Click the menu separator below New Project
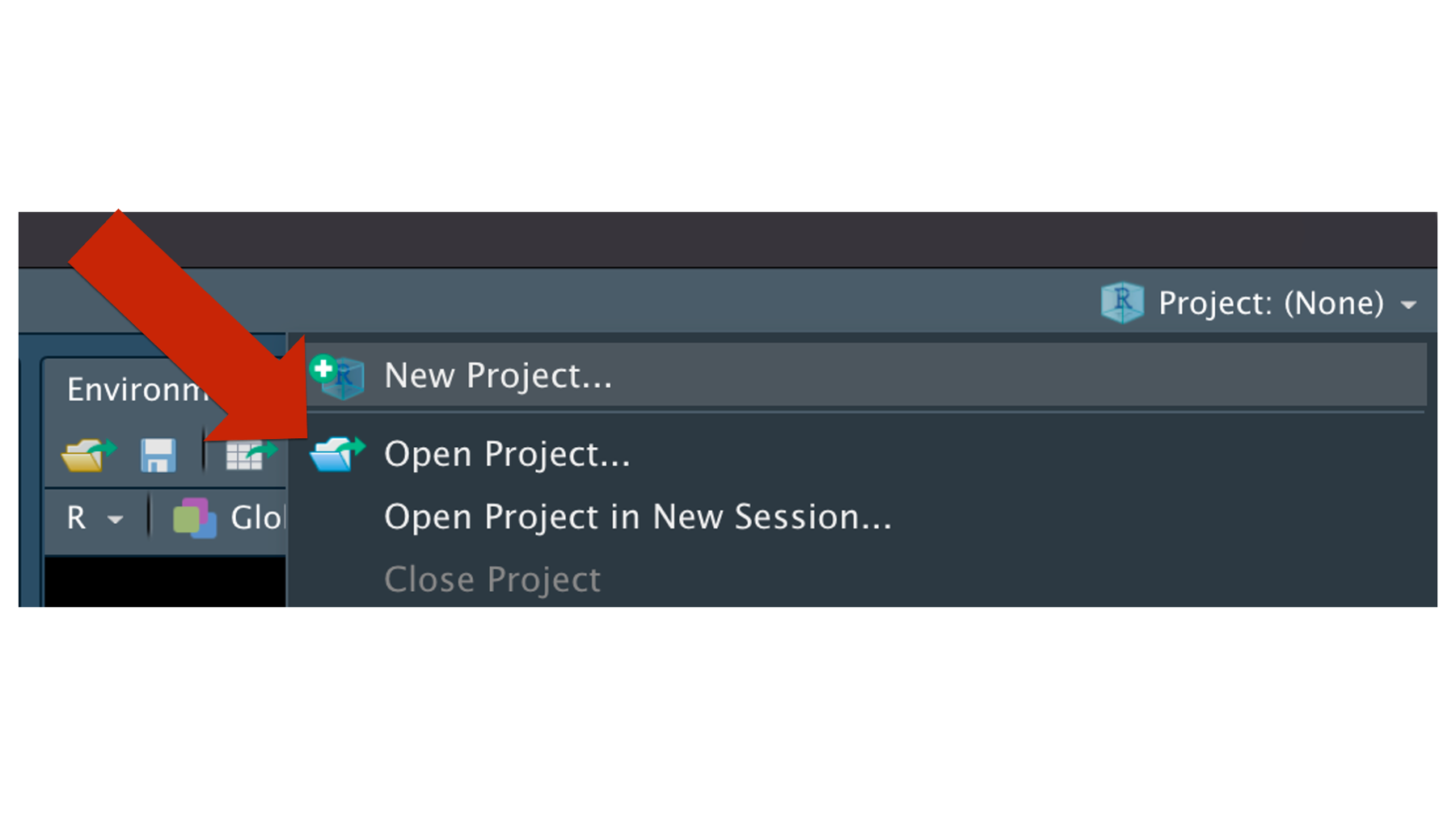 (865, 412)
